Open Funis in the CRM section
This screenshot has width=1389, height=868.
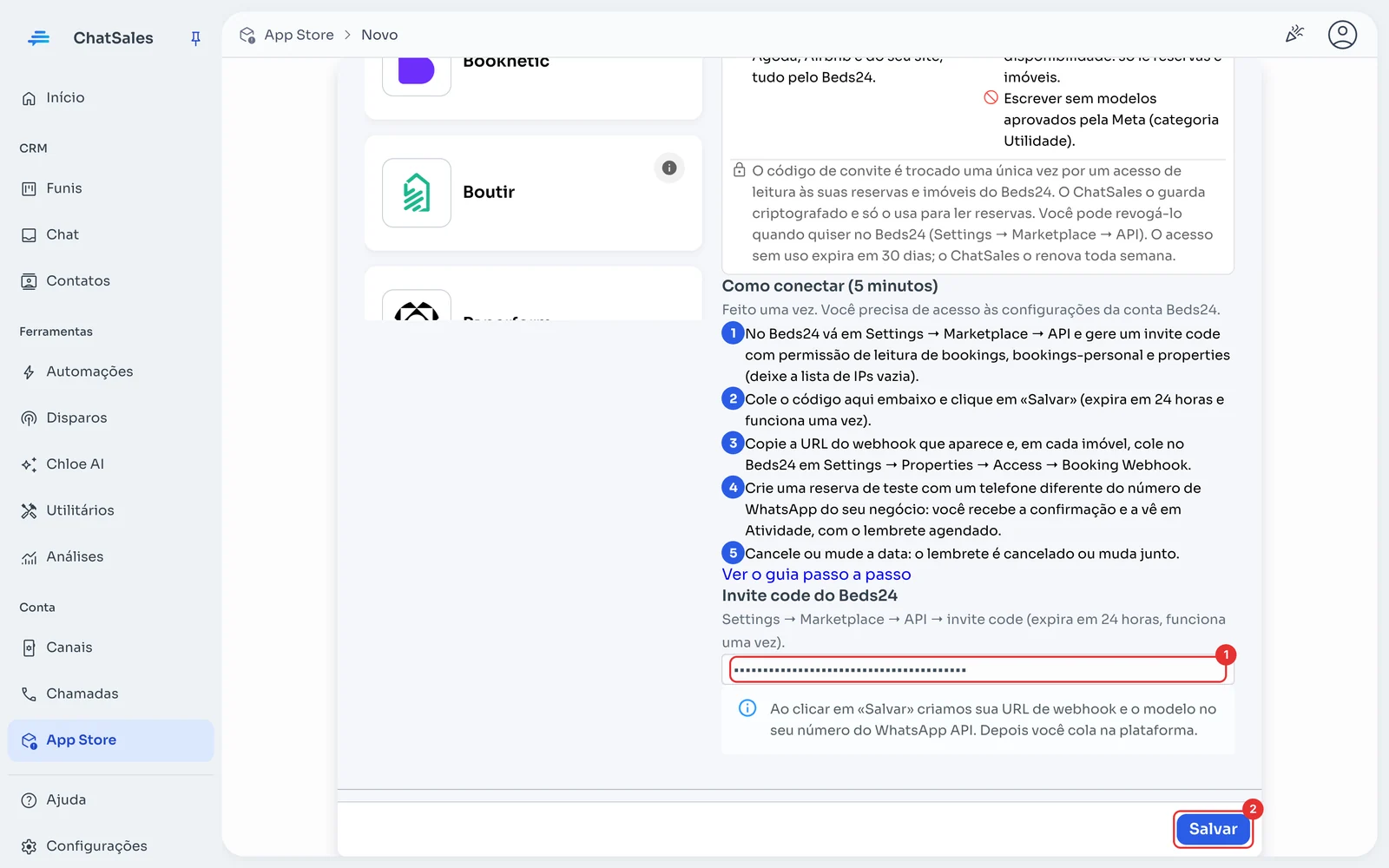(x=110, y=188)
